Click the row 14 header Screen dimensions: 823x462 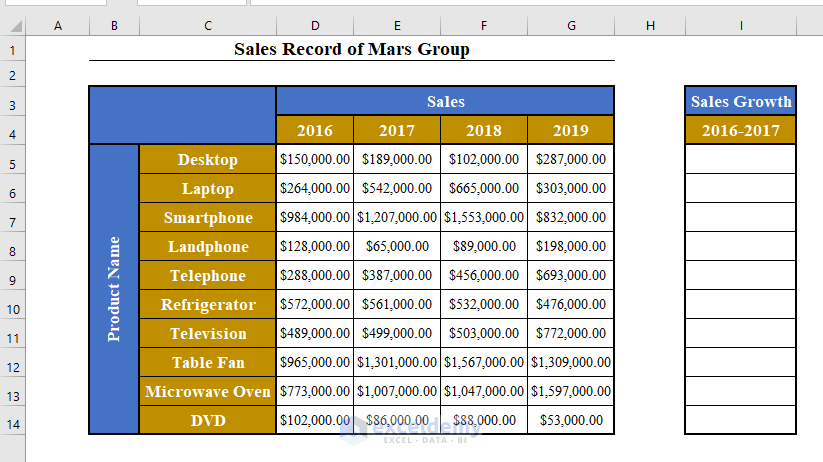(x=13, y=424)
